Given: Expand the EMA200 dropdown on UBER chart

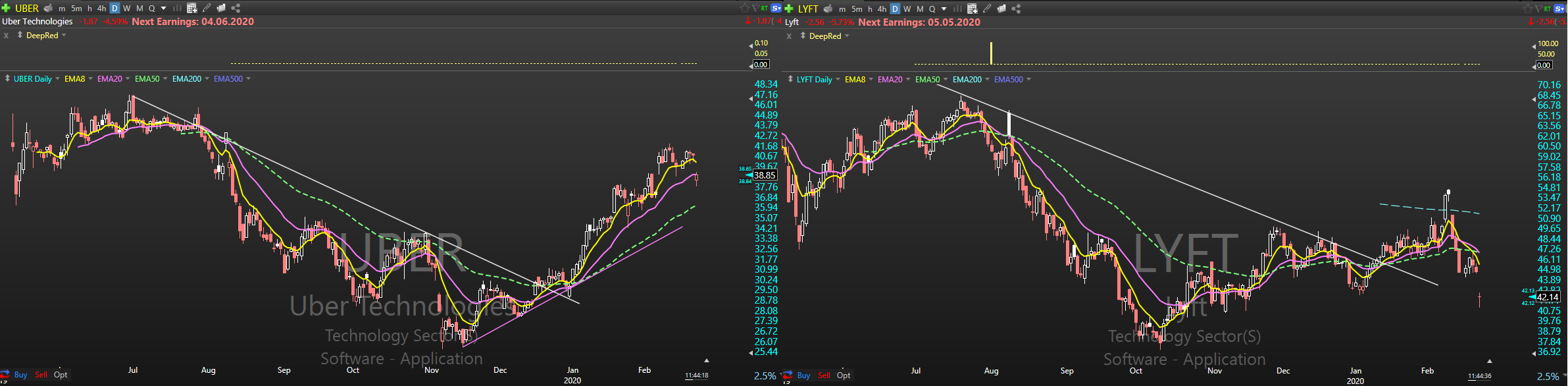Looking at the screenshot, I should point(207,79).
